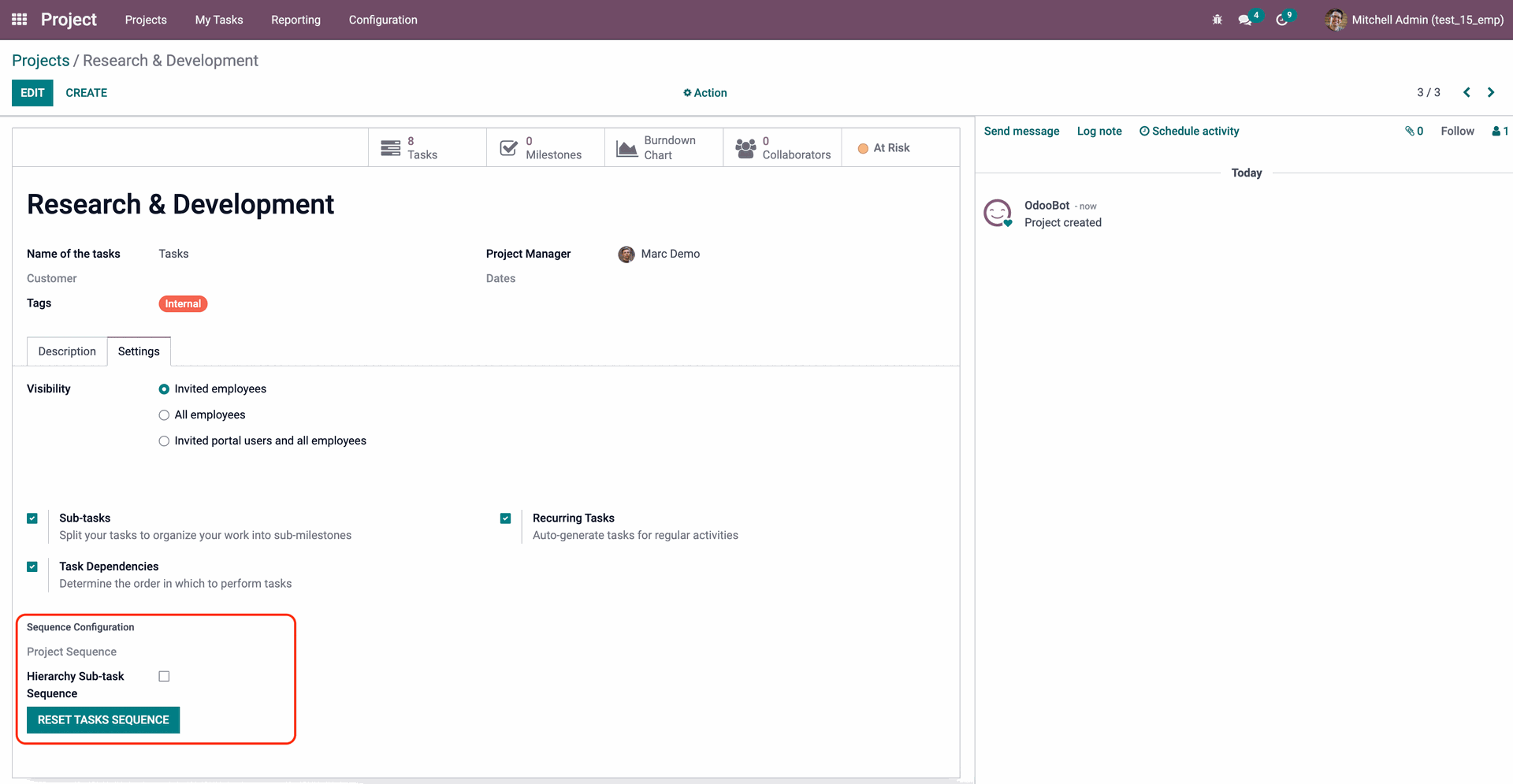
Task: Open the apps grid menu
Action: click(x=19, y=19)
